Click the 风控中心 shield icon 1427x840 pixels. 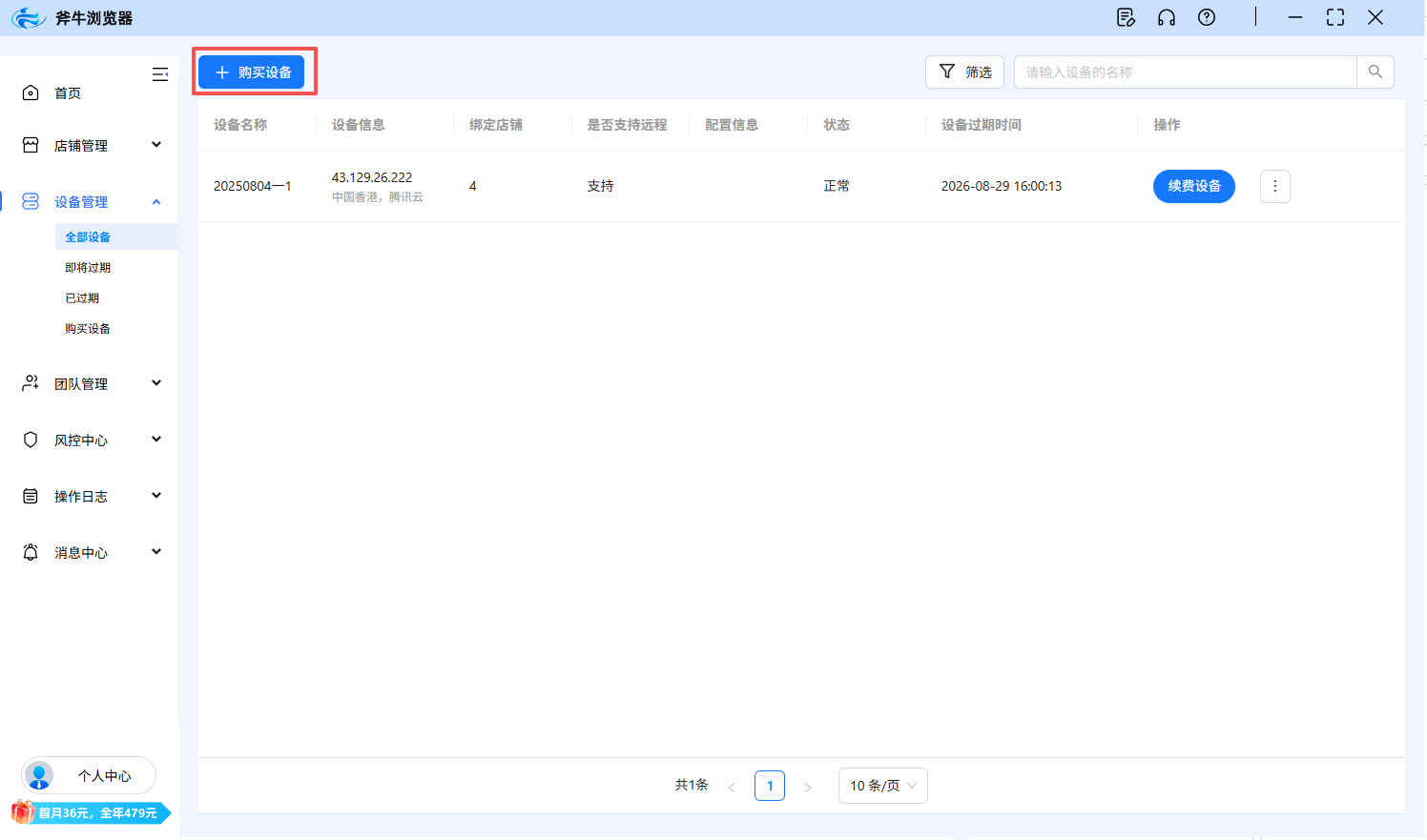(29, 439)
